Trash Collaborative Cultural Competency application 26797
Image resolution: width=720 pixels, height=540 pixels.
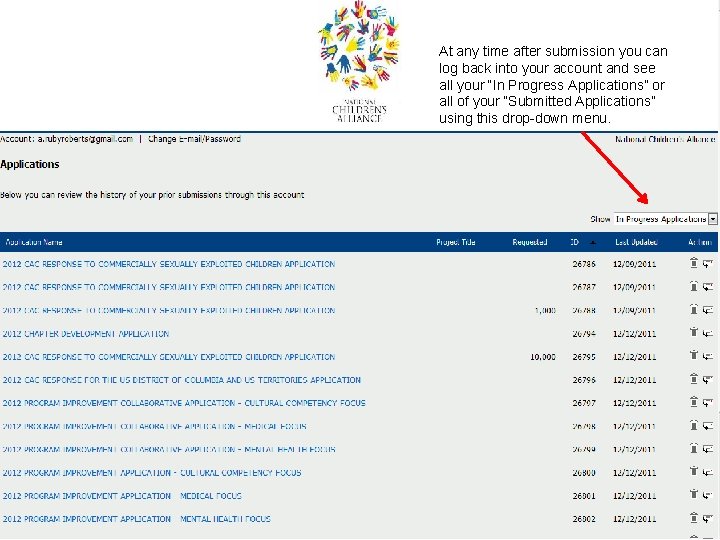pyautogui.click(x=693, y=402)
